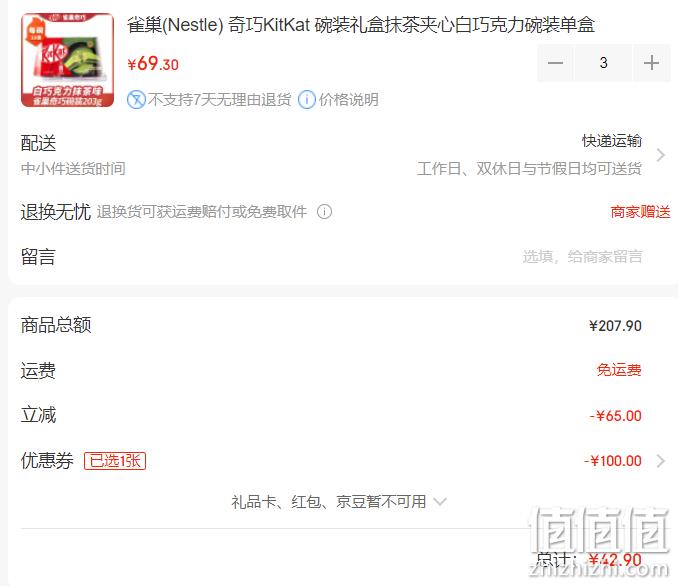The image size is (678, 586).
Task: Decrease quantity with the minus button
Action: [x=555, y=63]
